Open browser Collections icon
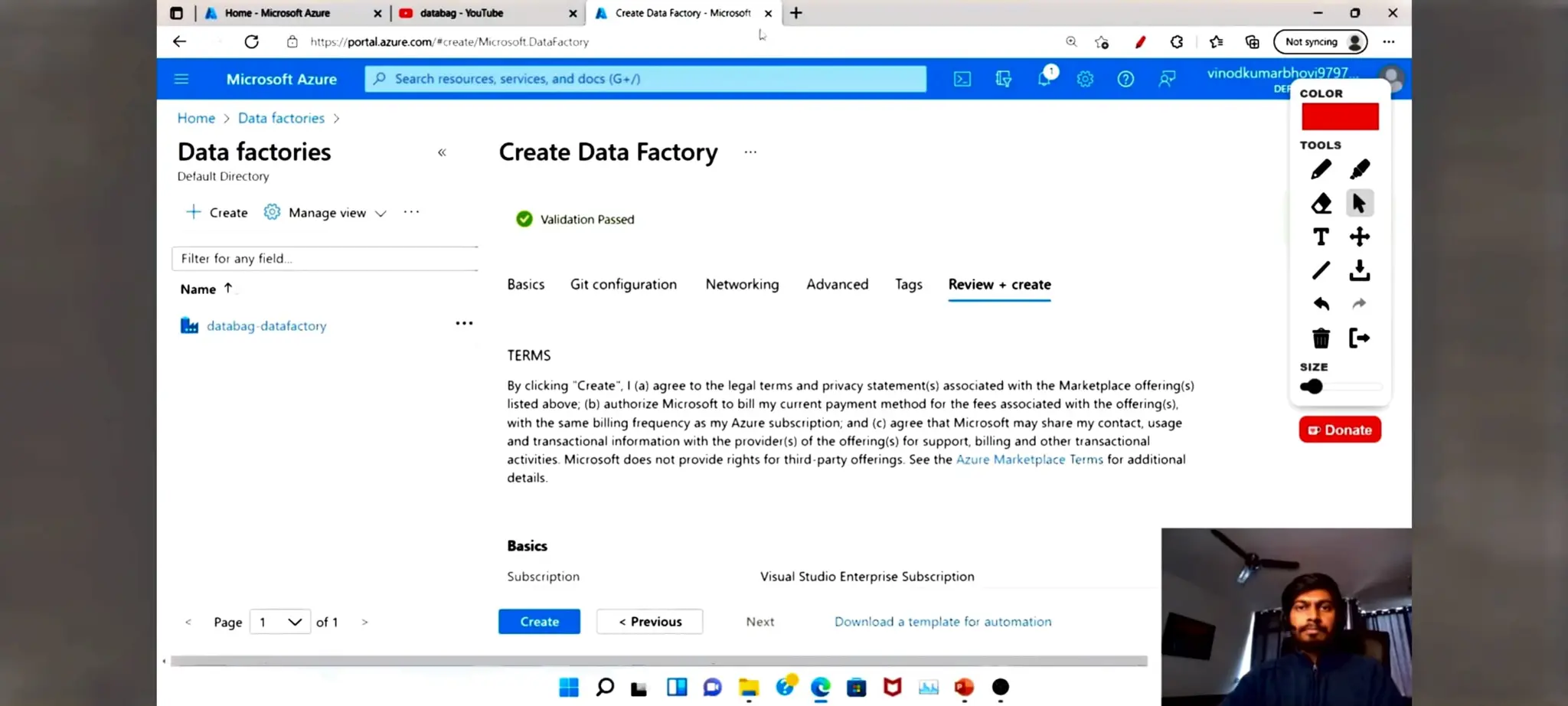The width and height of the screenshot is (1568, 706). point(1253,42)
